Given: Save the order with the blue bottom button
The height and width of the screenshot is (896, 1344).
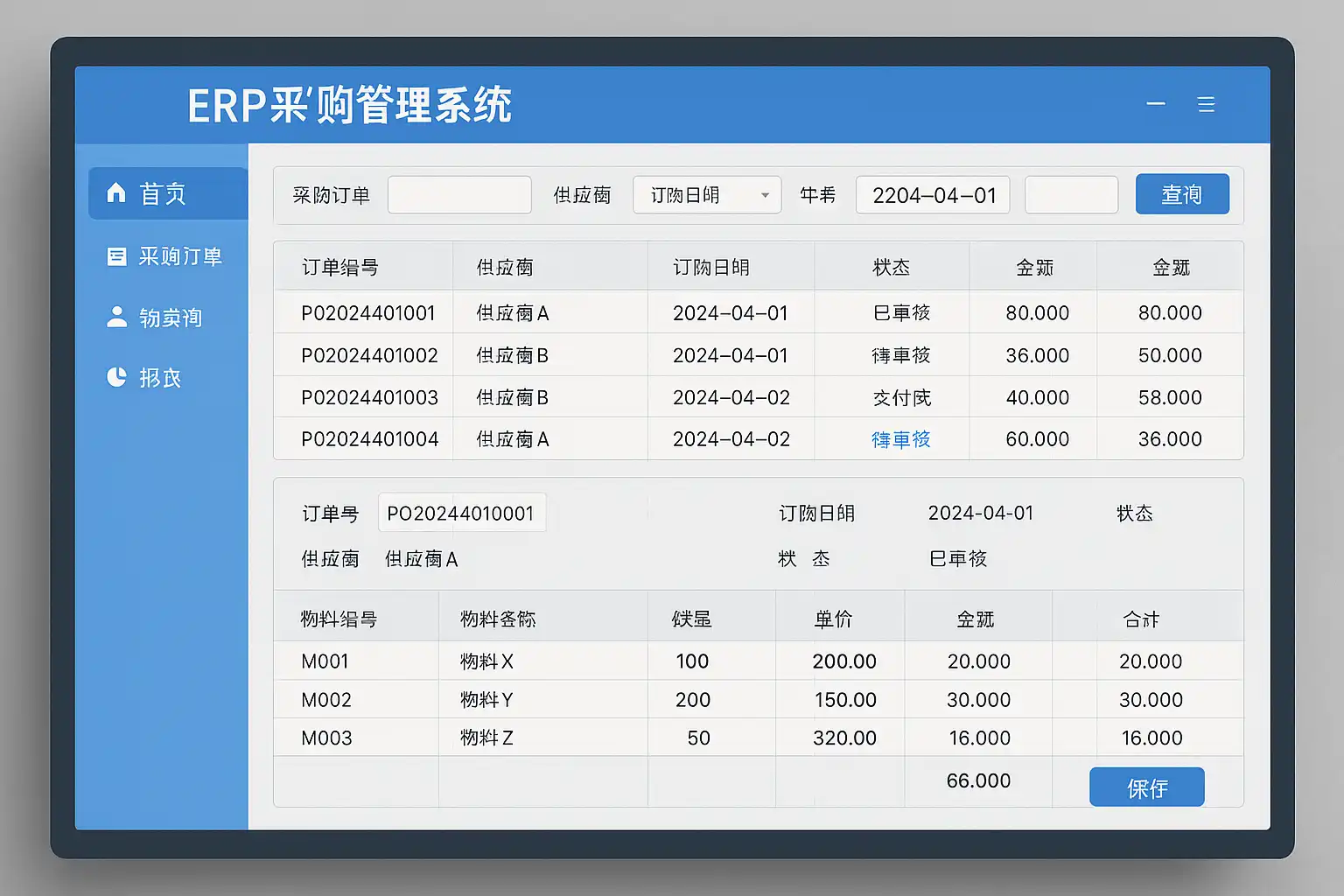Looking at the screenshot, I should [x=1147, y=787].
